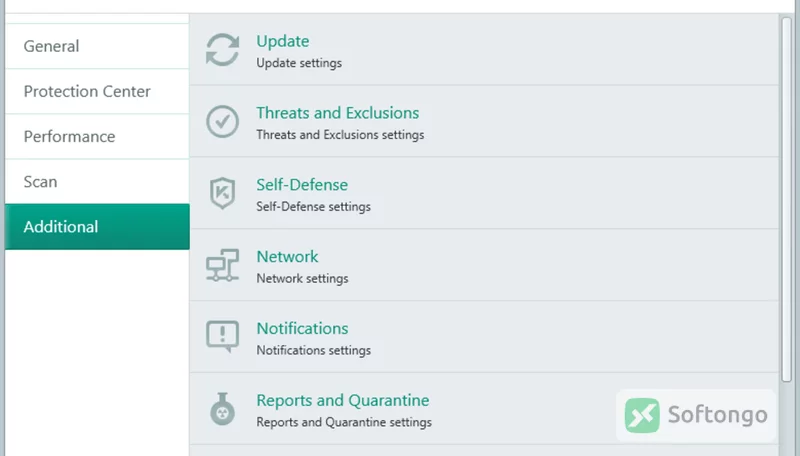
Task: Open the General settings tab
Action: (x=97, y=46)
